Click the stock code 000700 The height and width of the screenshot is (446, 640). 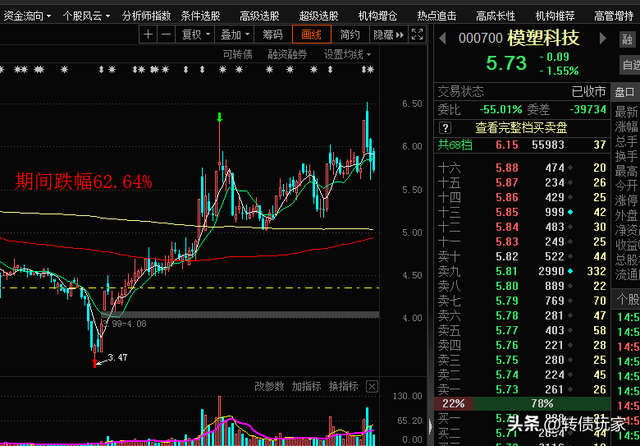(x=480, y=38)
